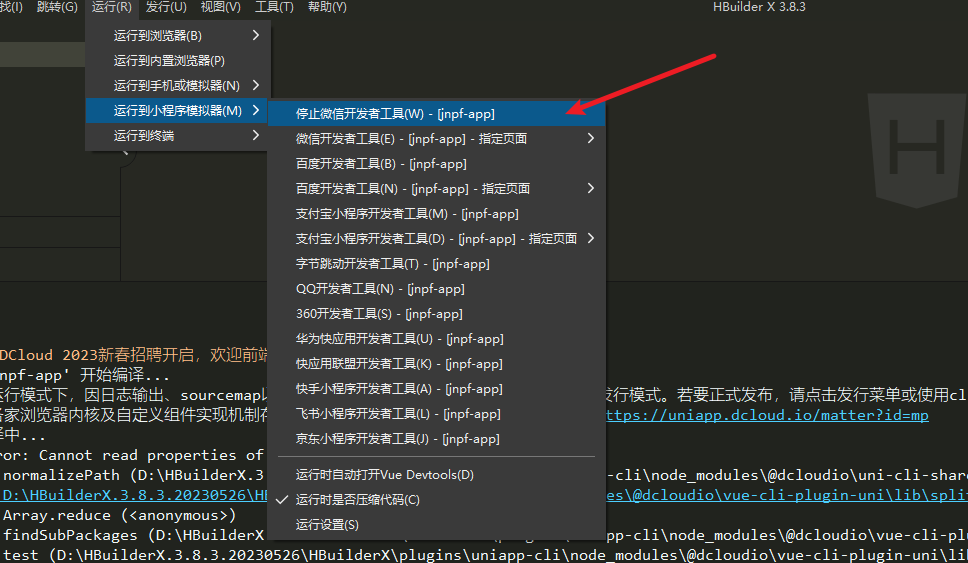The image size is (968, 563).
Task: Open uniapp.dcloud.io/matter?id=mp link
Action: click(767, 415)
